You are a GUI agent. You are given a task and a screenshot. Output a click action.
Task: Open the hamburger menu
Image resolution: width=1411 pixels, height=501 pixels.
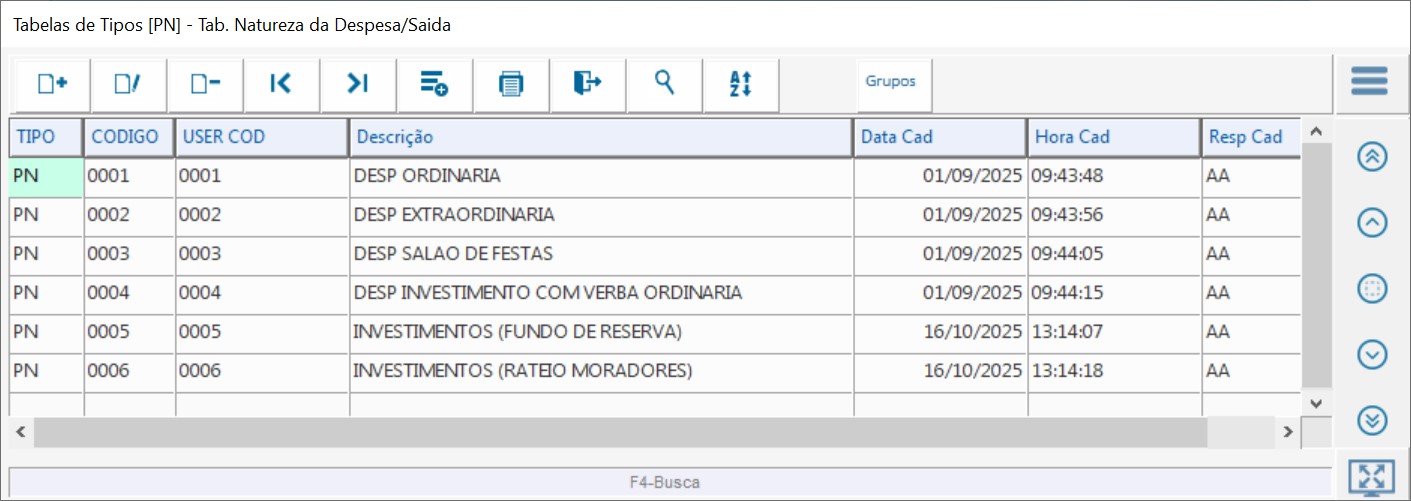coord(1369,81)
